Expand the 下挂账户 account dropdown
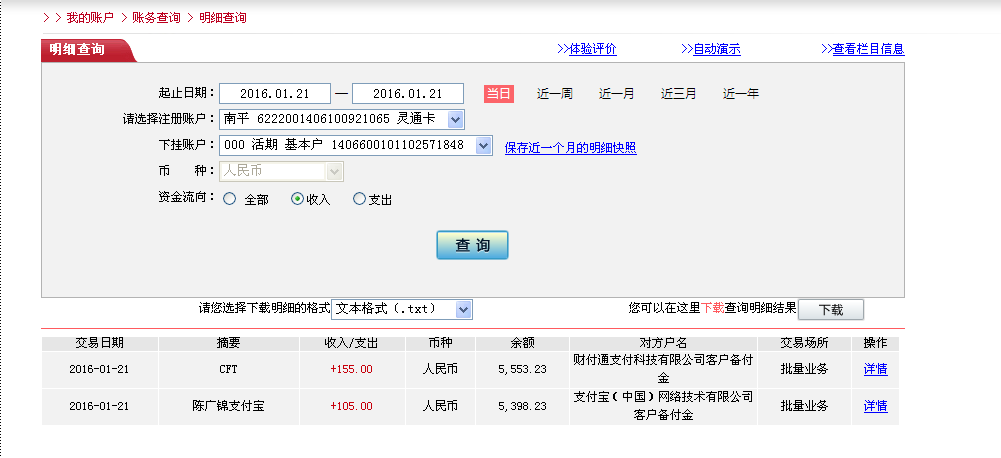Screen dimensions: 1001x458 (x=483, y=146)
